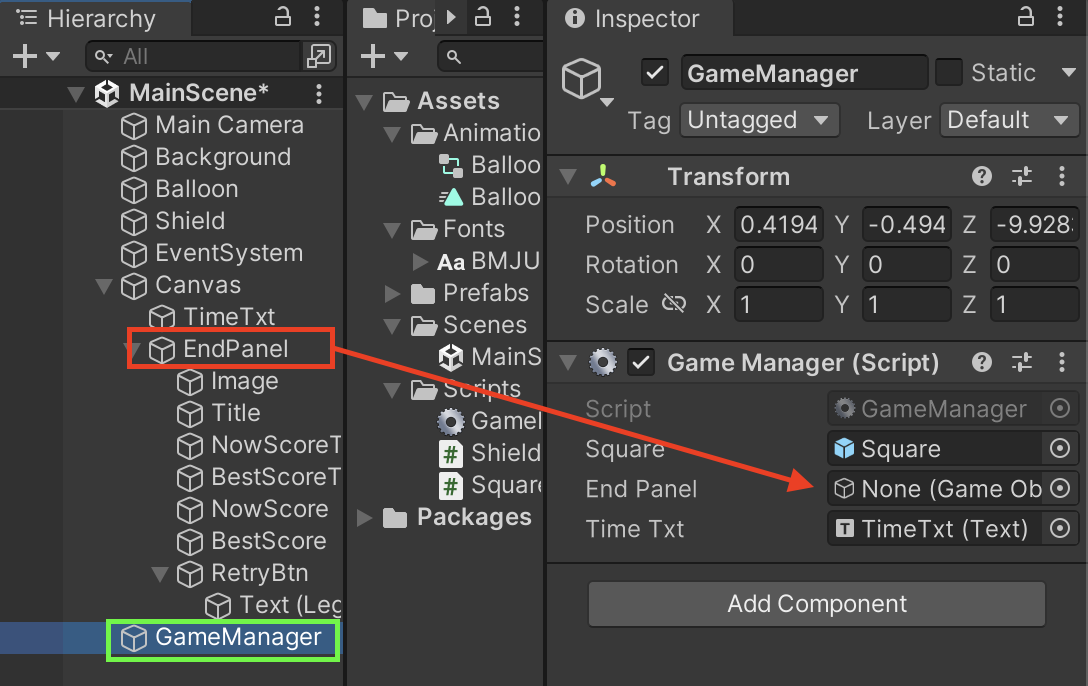Click the plus create button in Project panel
The image size is (1088, 686).
tap(373, 56)
